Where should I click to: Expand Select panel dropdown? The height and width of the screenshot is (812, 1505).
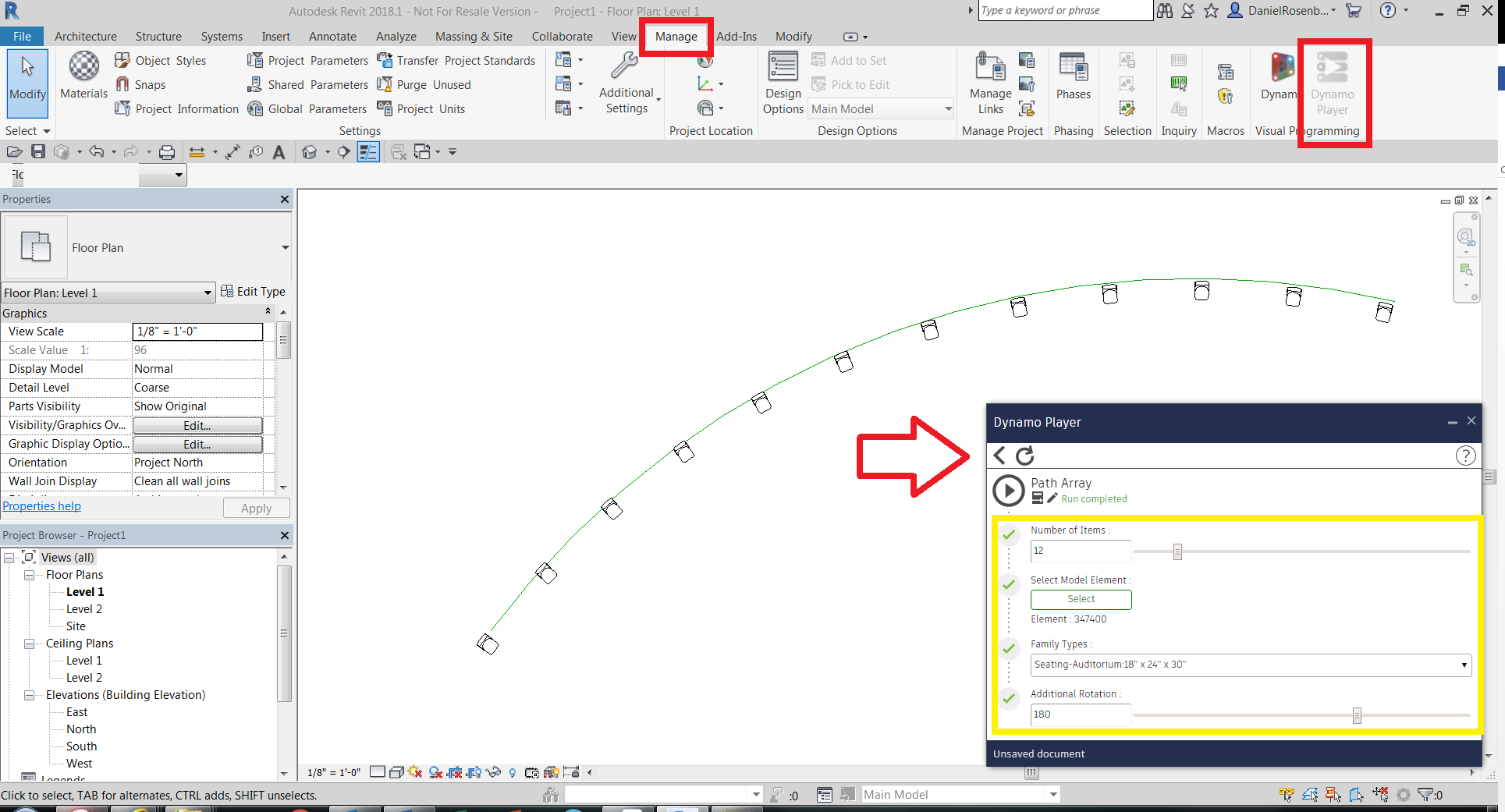click(x=28, y=131)
